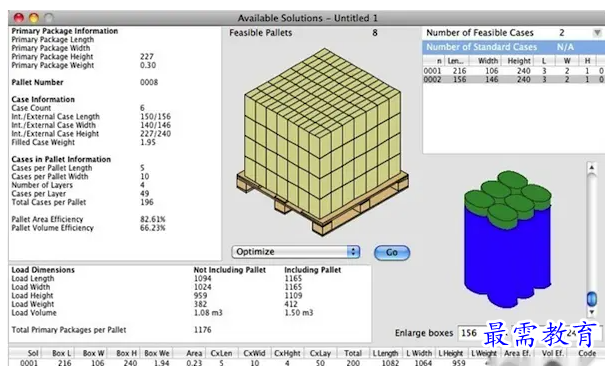The height and width of the screenshot is (366, 605).
Task: Click the Pallet Volume Efficiency value 66.23%
Action: [x=153, y=228]
